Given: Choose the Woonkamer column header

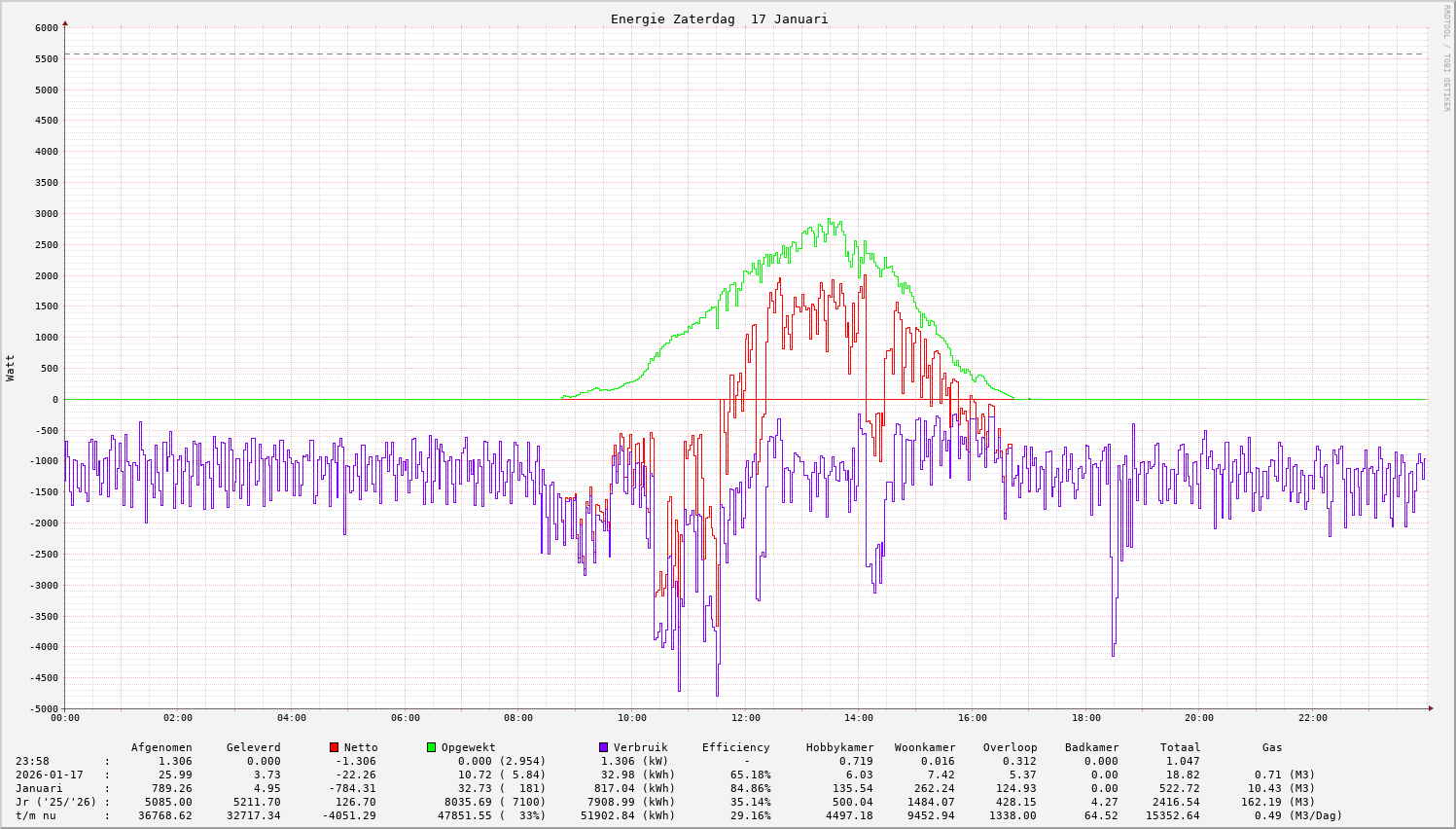Looking at the screenshot, I should point(925,747).
